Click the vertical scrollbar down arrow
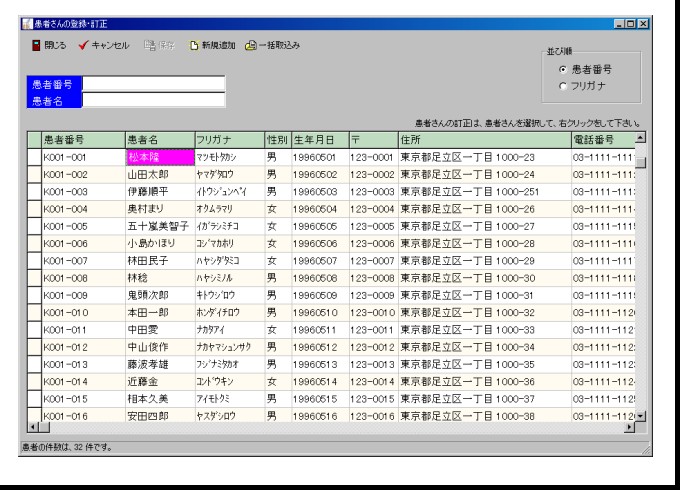 point(640,416)
